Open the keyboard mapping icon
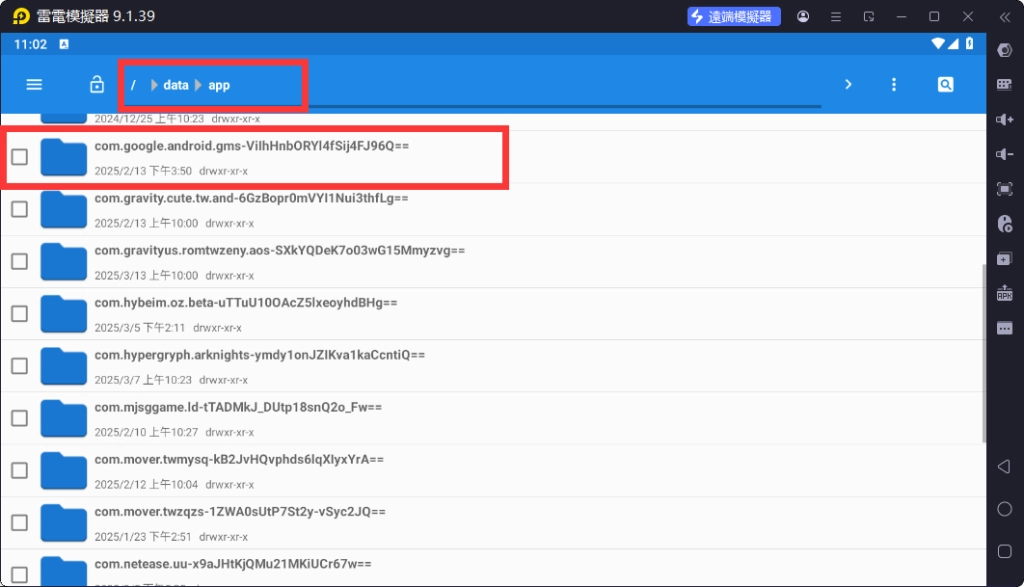The height and width of the screenshot is (587, 1024). (1004, 84)
